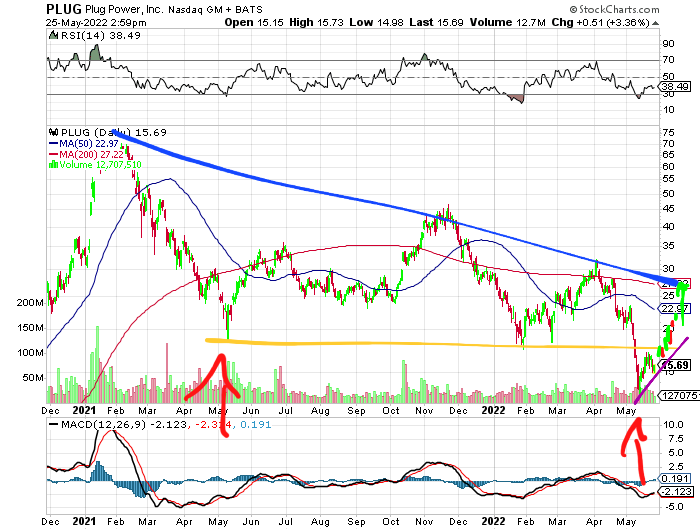Image resolution: width=700 pixels, height=530 pixels.
Task: Click the timestamp '25-May-2022 2:59pm'
Action: coord(96,22)
